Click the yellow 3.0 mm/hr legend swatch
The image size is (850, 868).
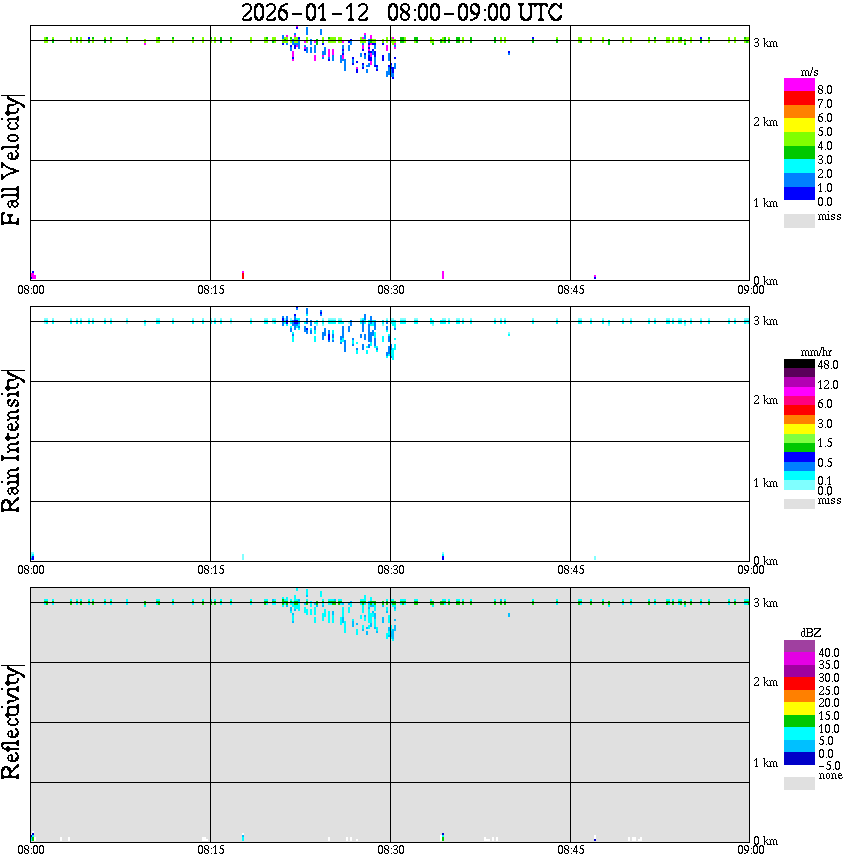[799, 430]
